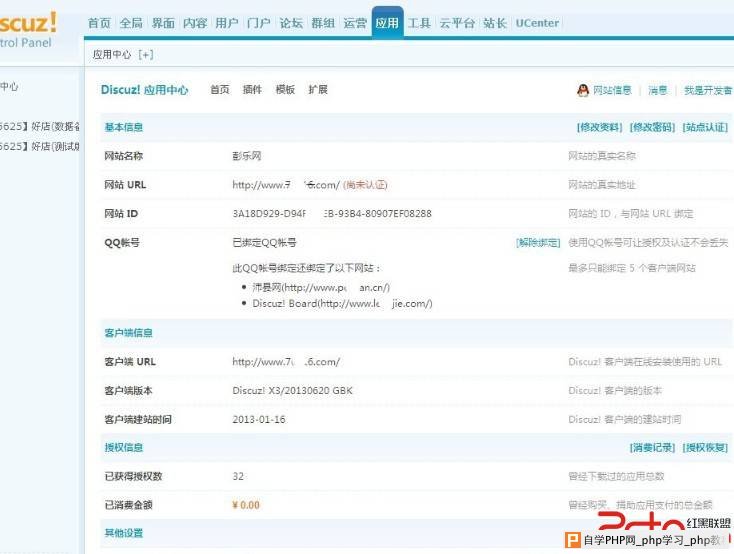Image resolution: width=734 pixels, height=554 pixels.
Task: Open the 我是开发者 link
Action: 708,90
